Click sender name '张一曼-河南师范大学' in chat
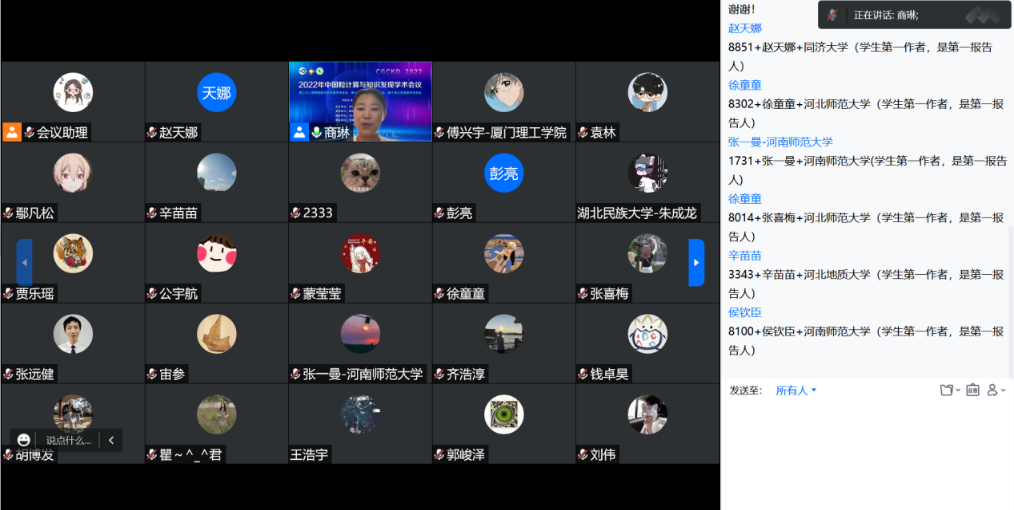The width and height of the screenshot is (1014, 510). (781, 142)
